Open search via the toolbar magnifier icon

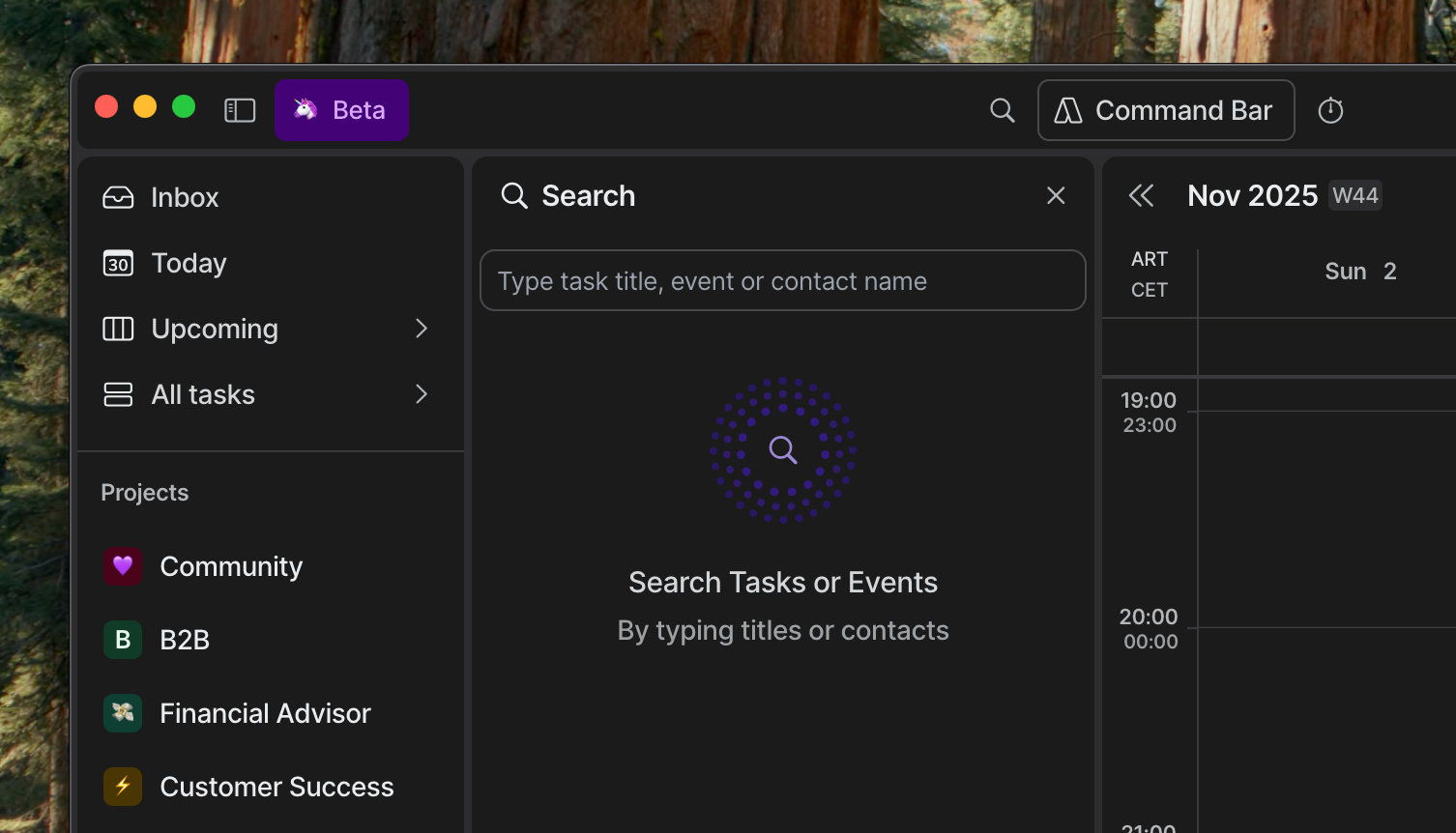1003,110
